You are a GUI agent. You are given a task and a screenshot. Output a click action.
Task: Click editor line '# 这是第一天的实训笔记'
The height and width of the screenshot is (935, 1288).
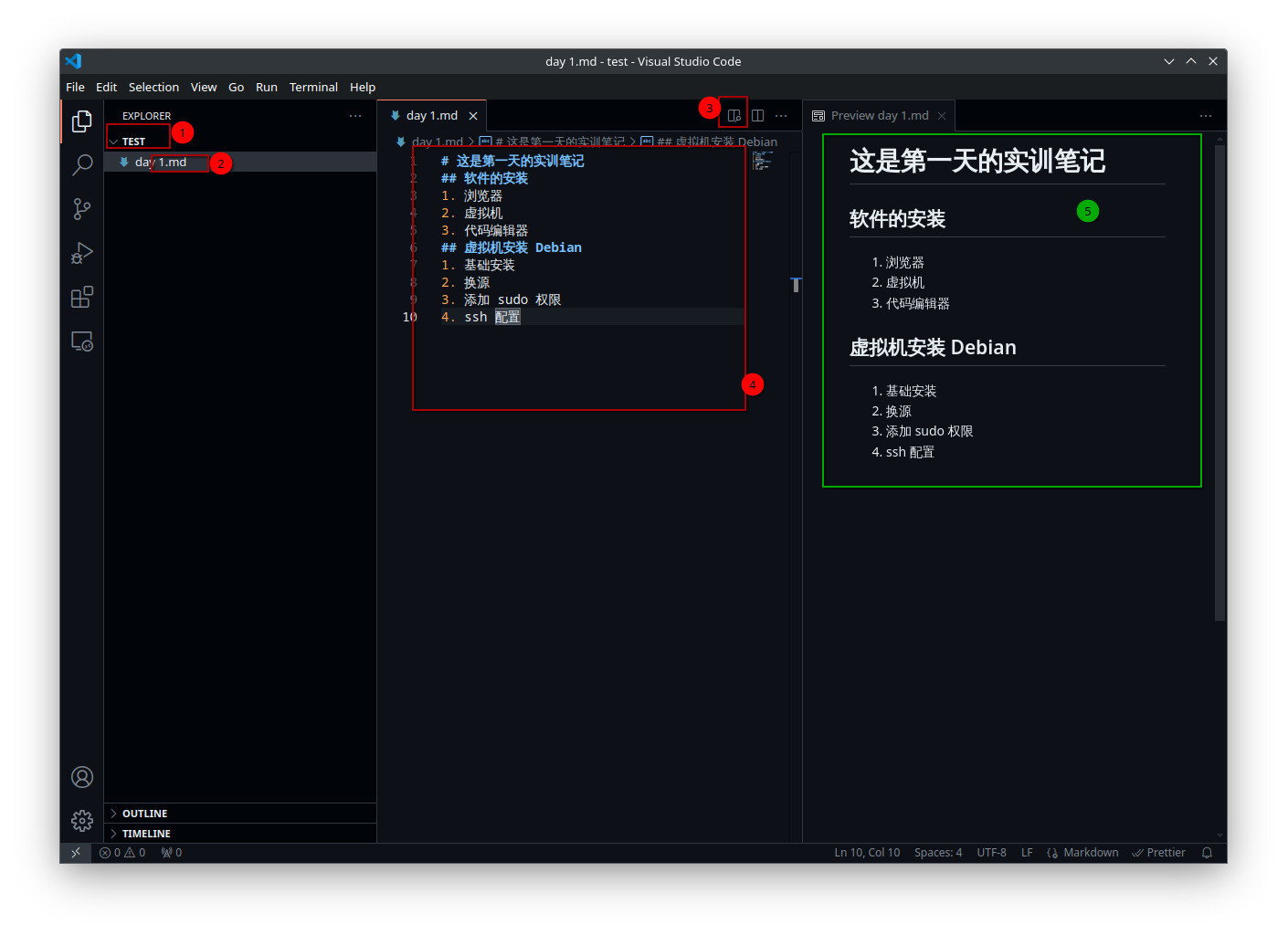512,161
